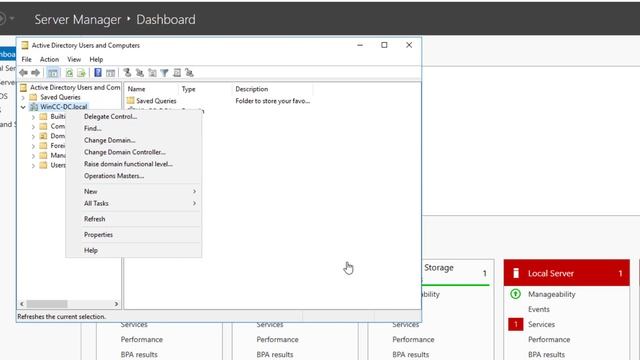
Task: Choose Change Domain Controller... option
Action: (x=133, y=152)
